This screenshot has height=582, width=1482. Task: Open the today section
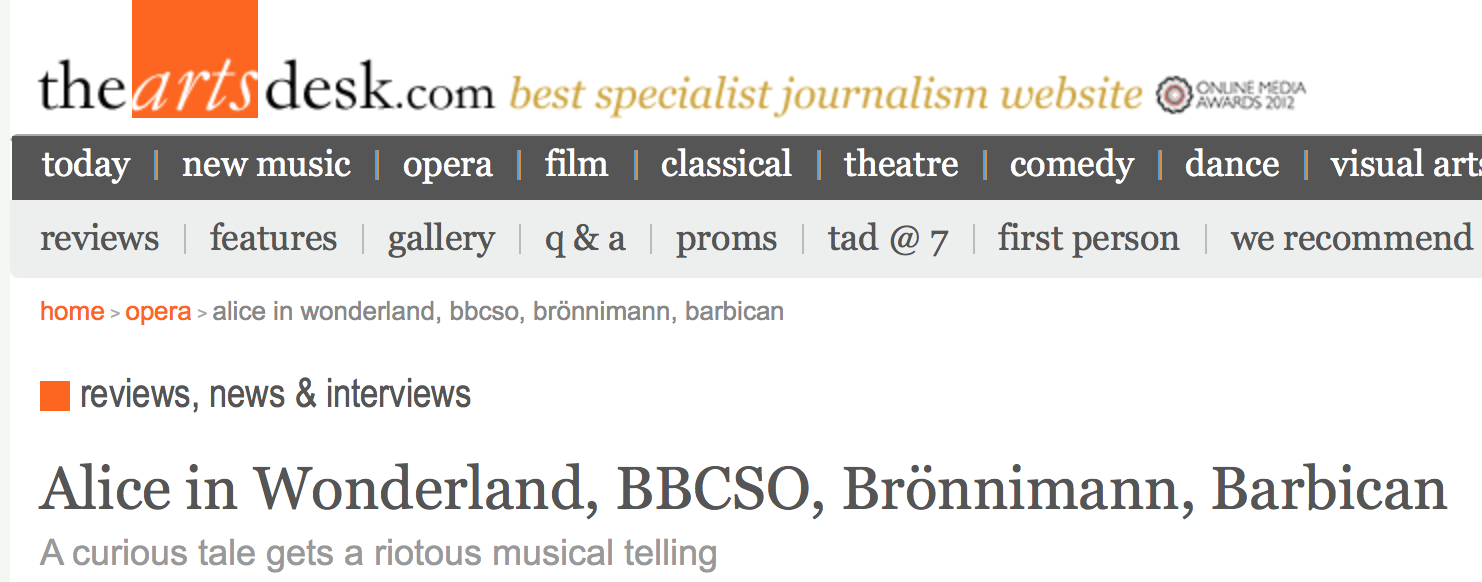[86, 164]
